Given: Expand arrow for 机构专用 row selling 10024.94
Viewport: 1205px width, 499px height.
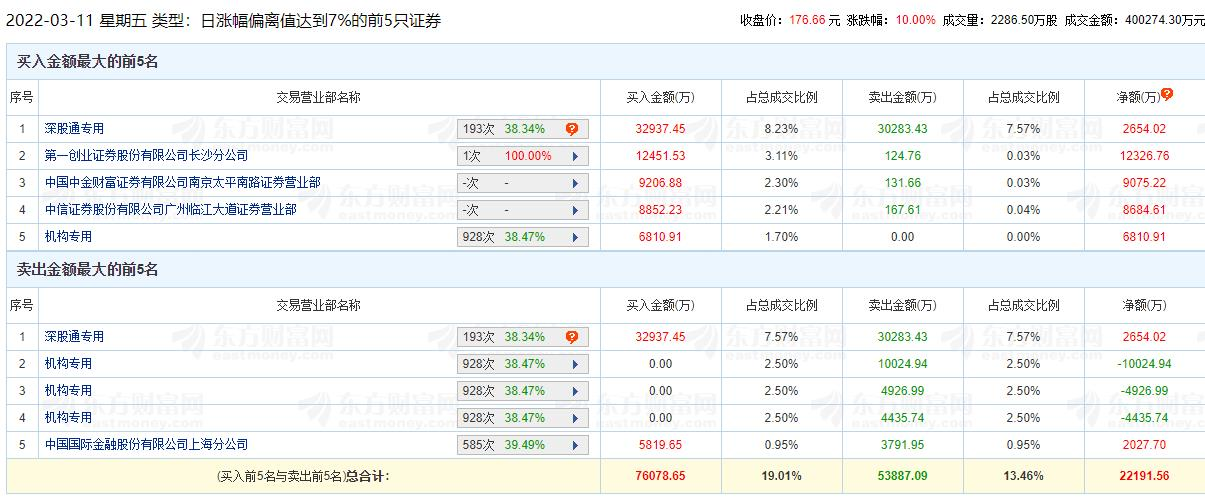Looking at the screenshot, I should [575, 364].
